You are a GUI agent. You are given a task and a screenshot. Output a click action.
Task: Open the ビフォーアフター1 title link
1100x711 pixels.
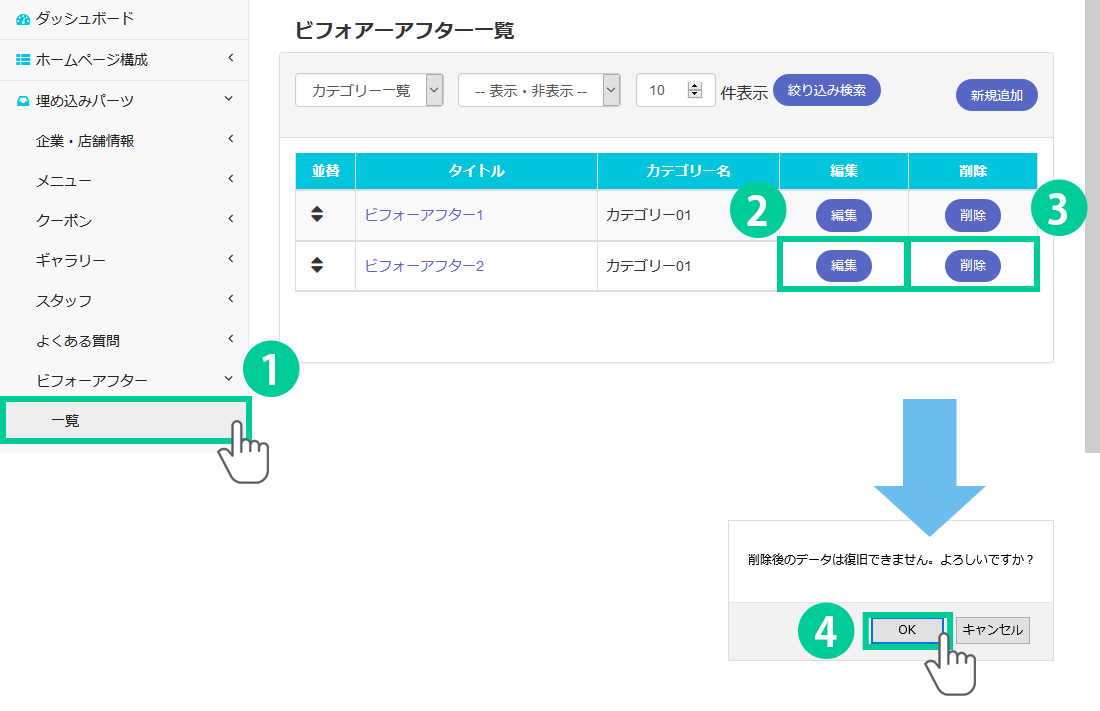pos(424,215)
